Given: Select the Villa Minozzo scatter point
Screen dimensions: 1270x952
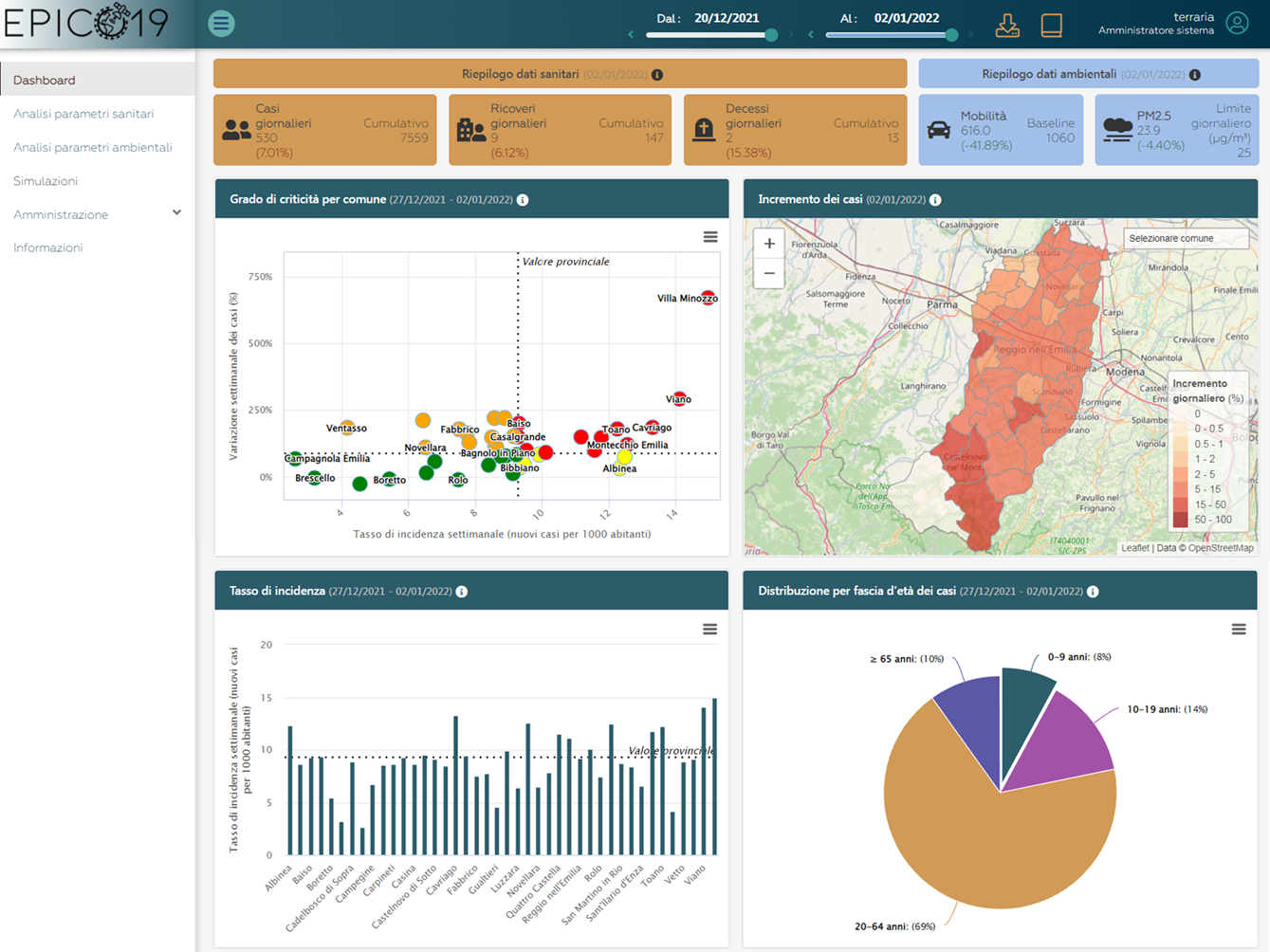Looking at the screenshot, I should click(x=709, y=298).
